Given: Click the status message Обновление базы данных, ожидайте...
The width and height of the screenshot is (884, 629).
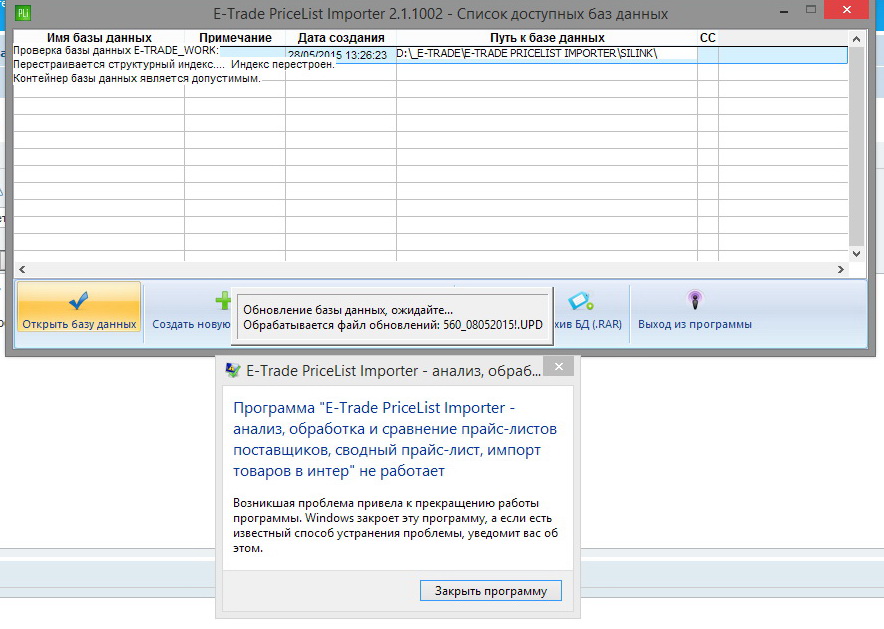Looking at the screenshot, I should (x=348, y=310).
